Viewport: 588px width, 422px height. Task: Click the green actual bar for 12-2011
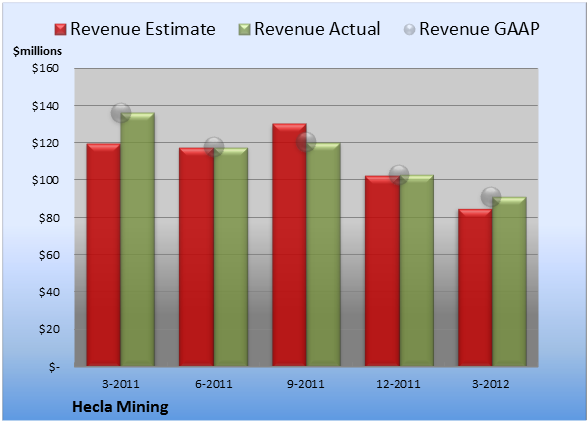coord(417,270)
